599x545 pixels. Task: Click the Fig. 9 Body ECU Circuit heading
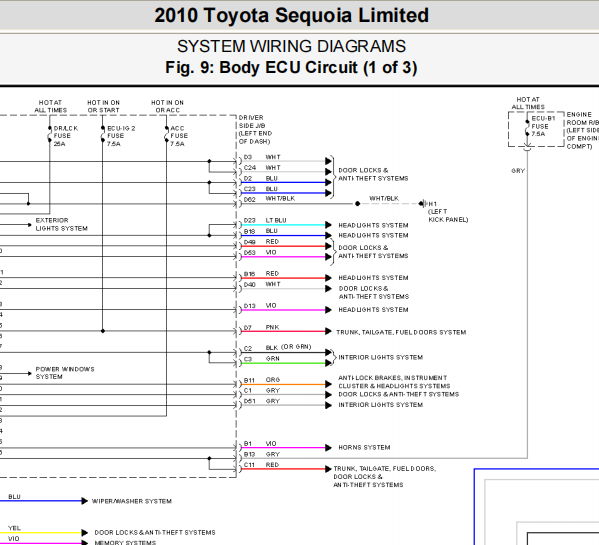coord(291,68)
